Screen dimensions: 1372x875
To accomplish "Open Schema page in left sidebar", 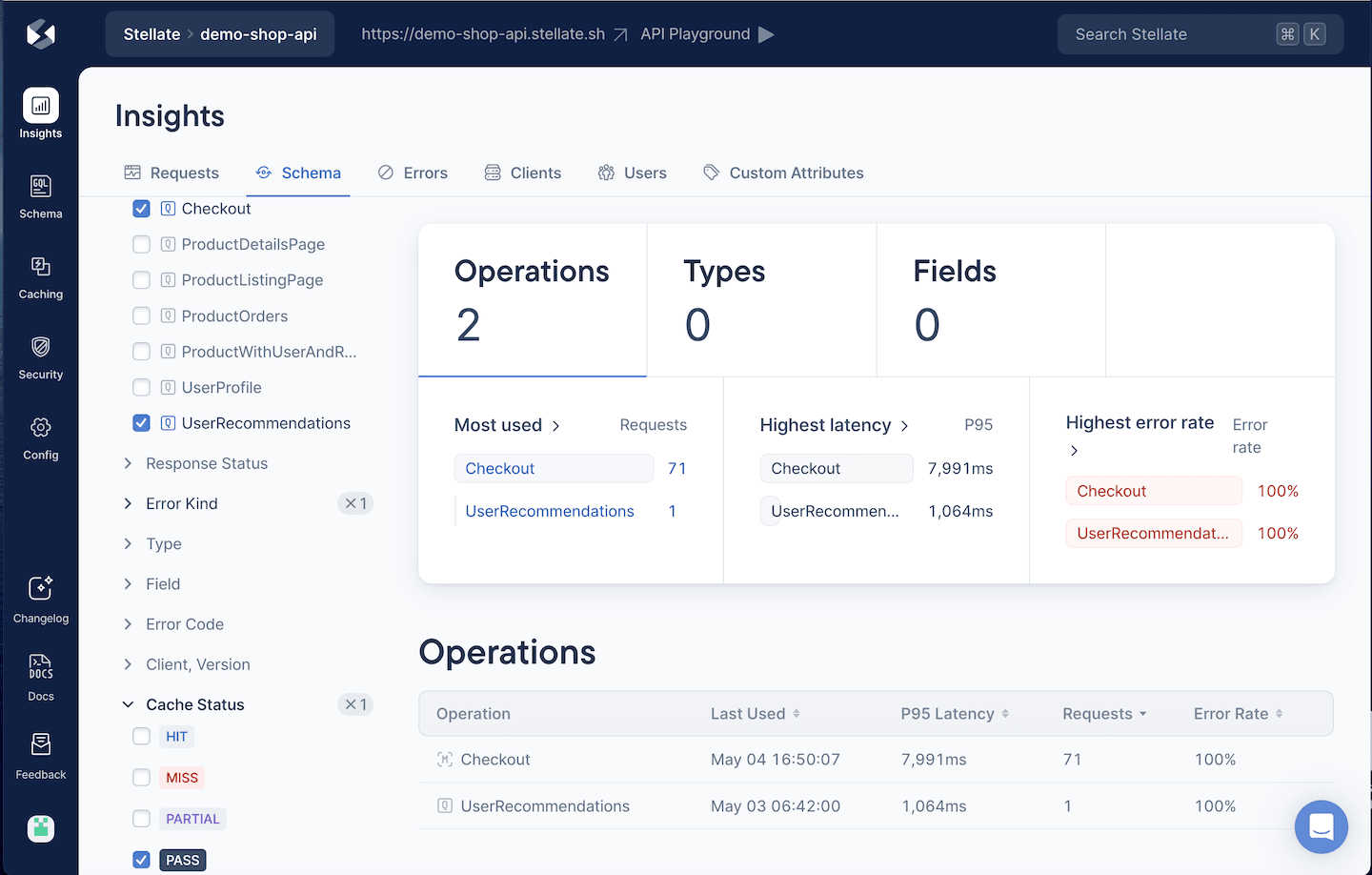I will [x=40, y=196].
